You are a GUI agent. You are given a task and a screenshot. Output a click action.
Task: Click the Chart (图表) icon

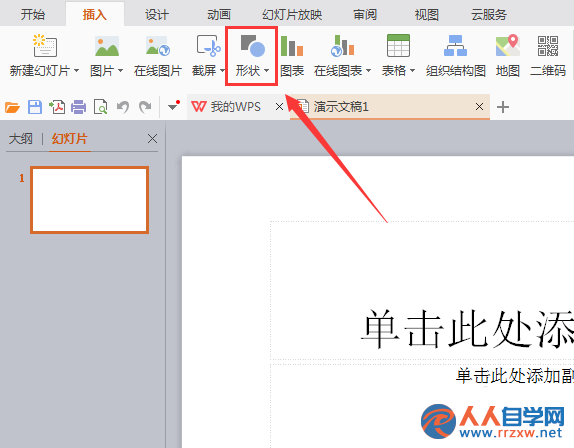tap(292, 45)
